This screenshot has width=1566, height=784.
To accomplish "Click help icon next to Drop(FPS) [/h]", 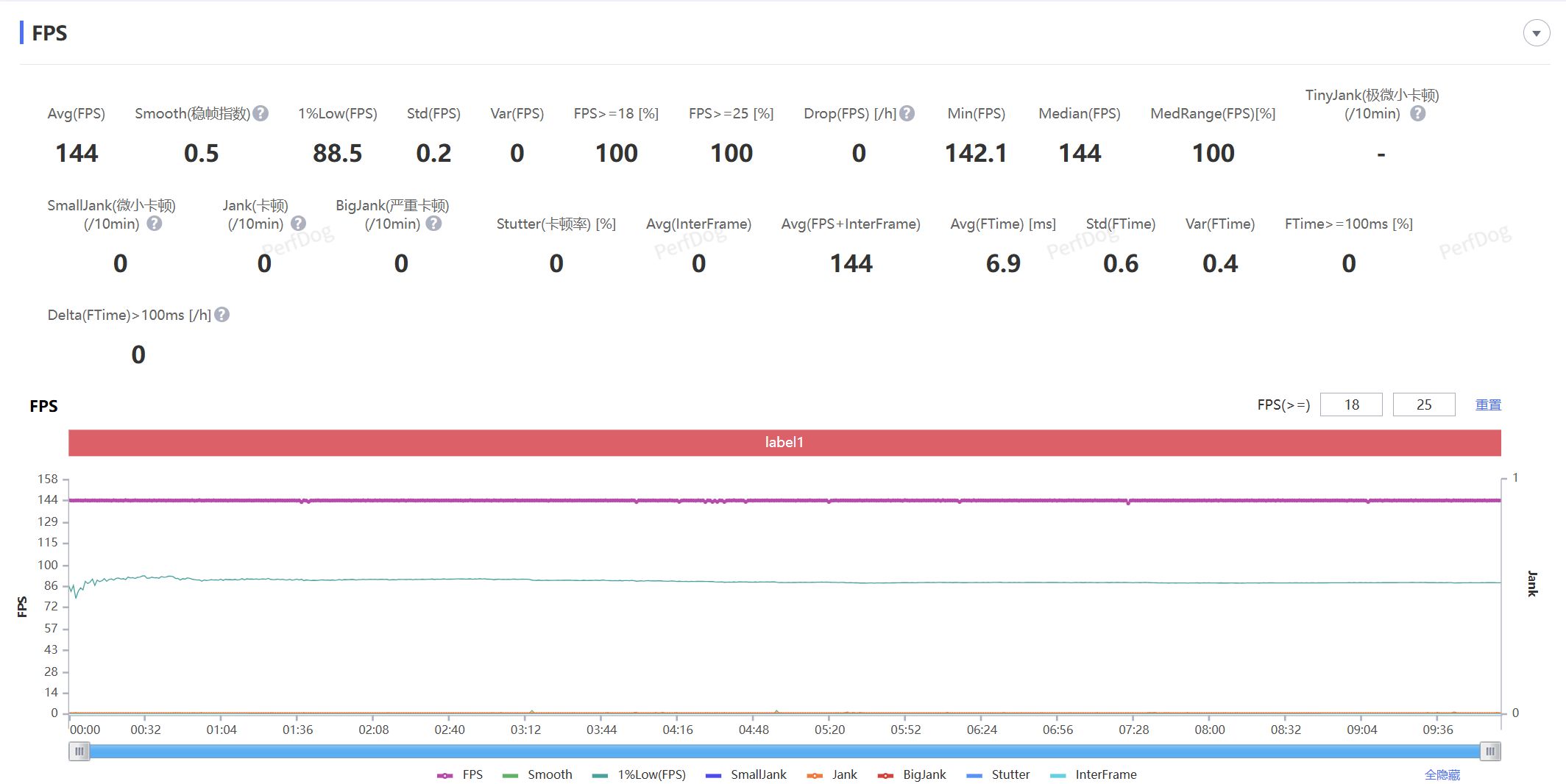I will pyautogui.click(x=907, y=113).
